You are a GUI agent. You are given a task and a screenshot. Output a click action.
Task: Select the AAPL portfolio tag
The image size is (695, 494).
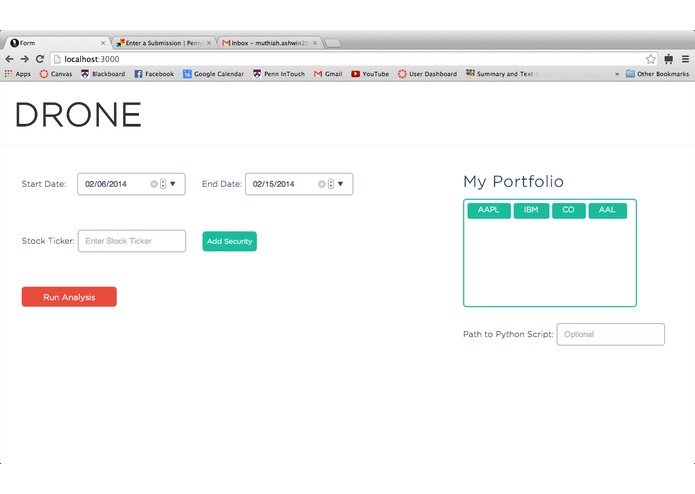point(489,210)
